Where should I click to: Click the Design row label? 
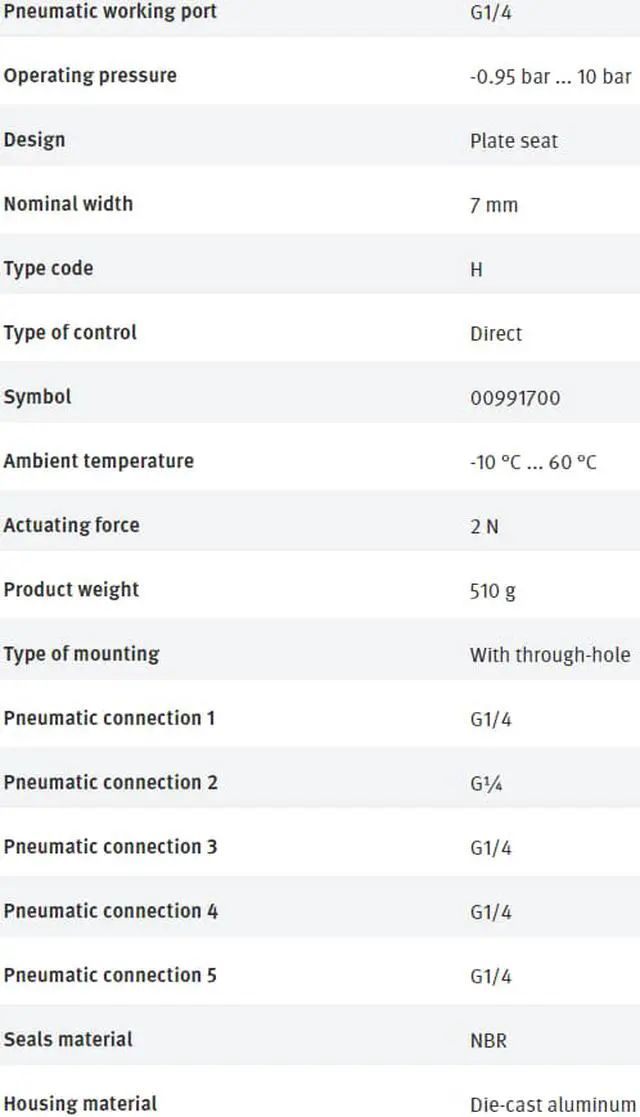[x=34, y=140]
